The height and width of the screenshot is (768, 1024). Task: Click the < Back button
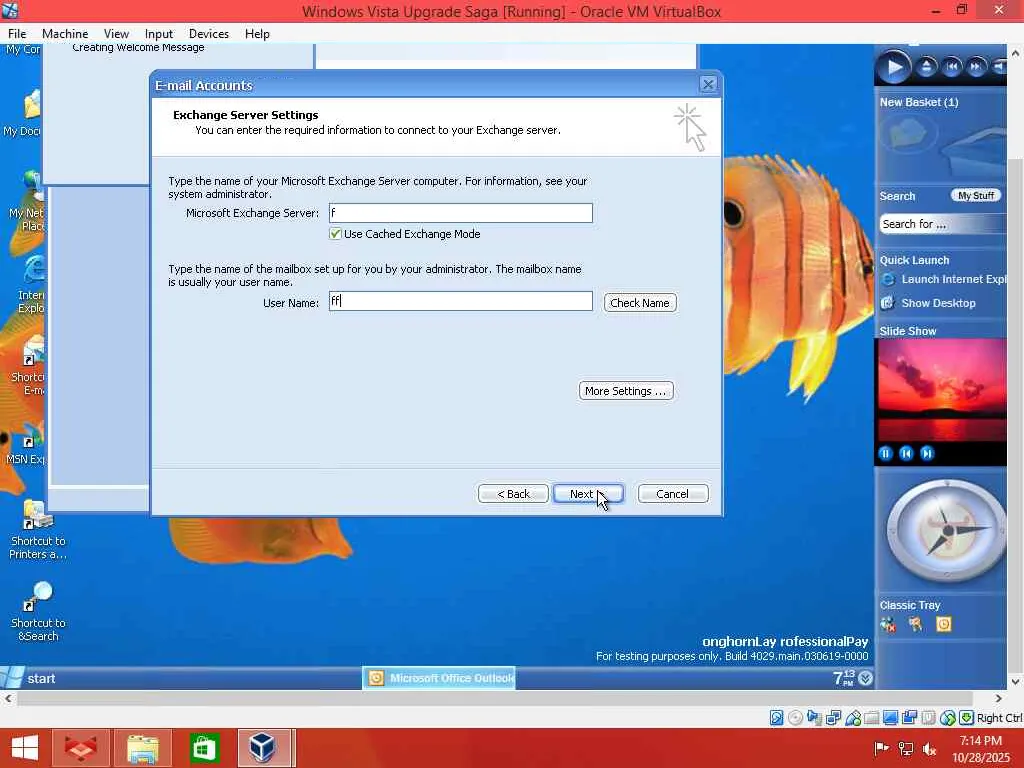point(513,494)
